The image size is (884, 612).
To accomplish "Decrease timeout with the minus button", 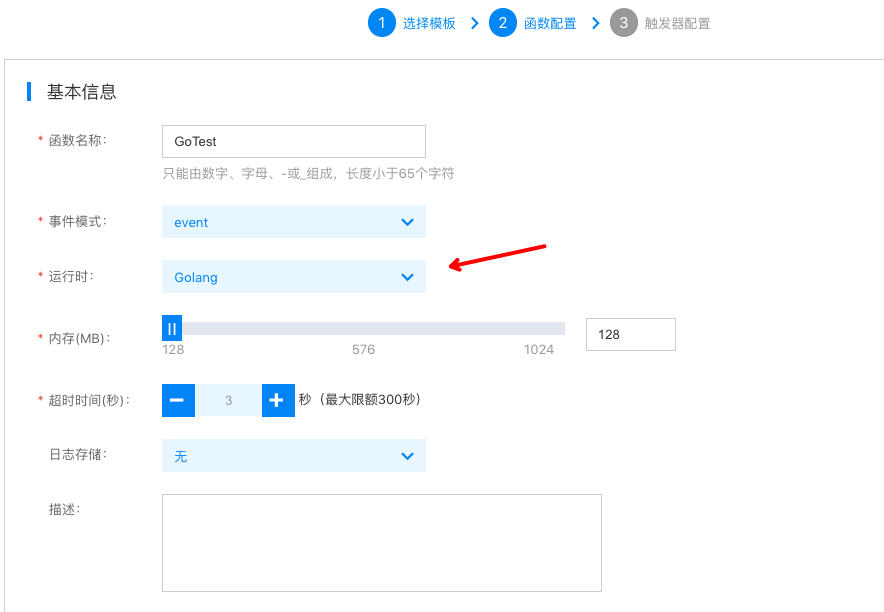I will point(177,400).
